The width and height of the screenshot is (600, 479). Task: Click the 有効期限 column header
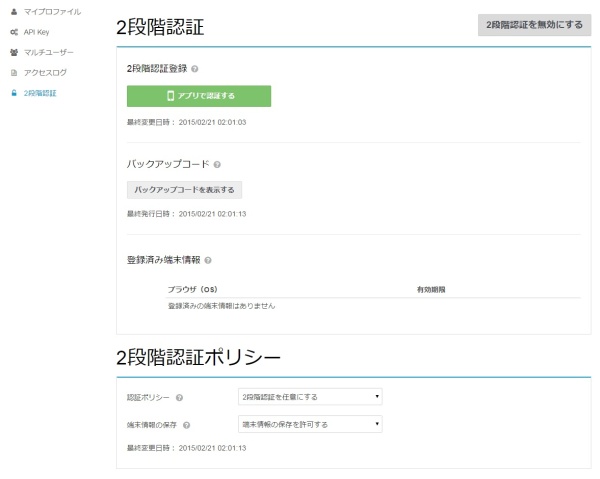pos(430,289)
